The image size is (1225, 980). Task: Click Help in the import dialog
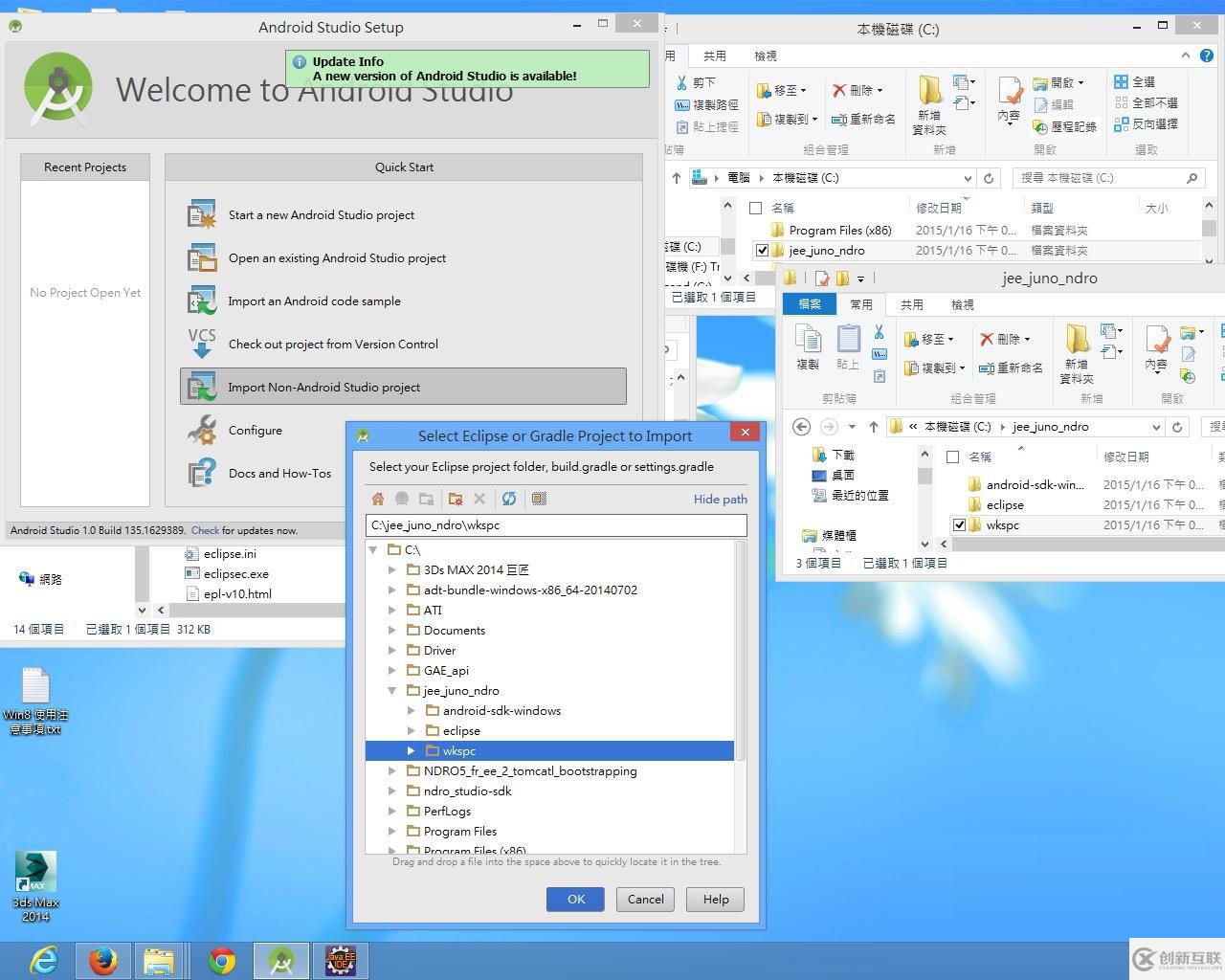(x=716, y=899)
